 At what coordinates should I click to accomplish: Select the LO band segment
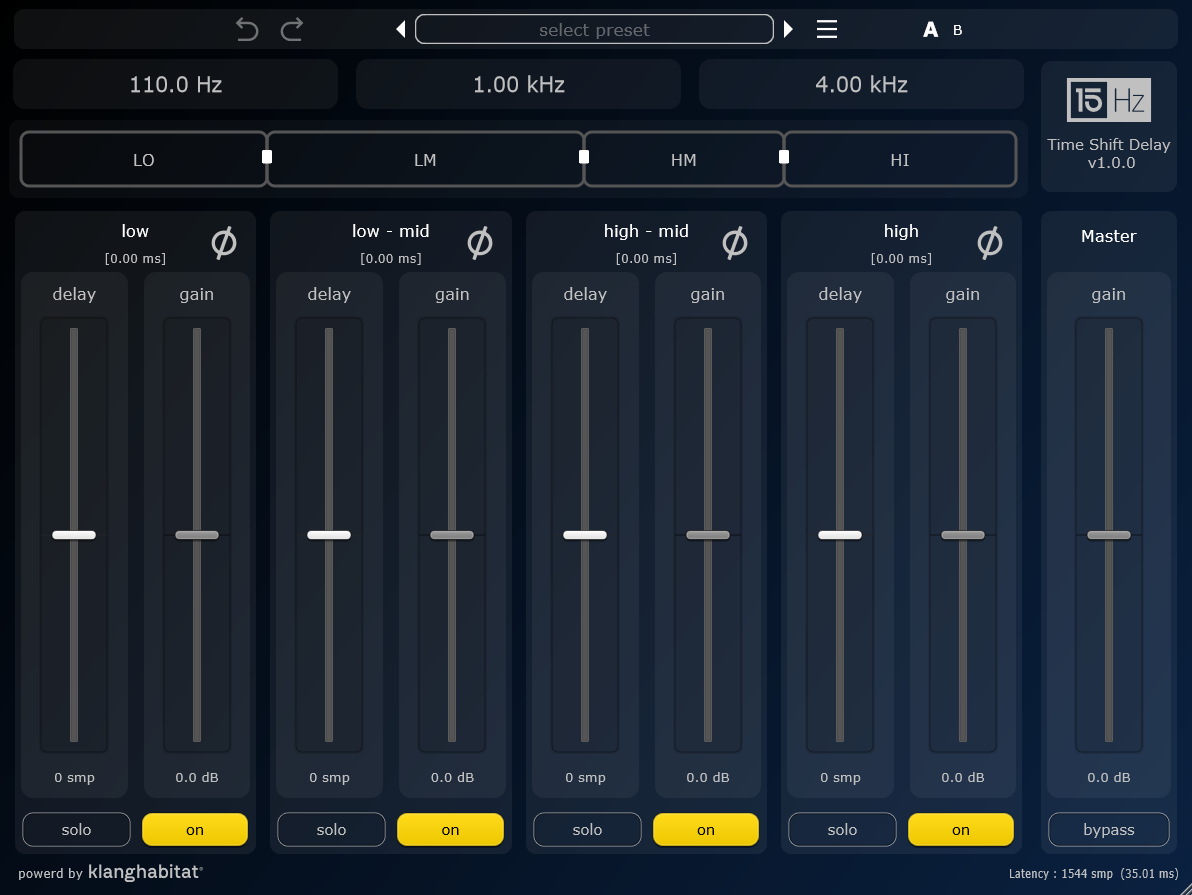pyautogui.click(x=144, y=160)
